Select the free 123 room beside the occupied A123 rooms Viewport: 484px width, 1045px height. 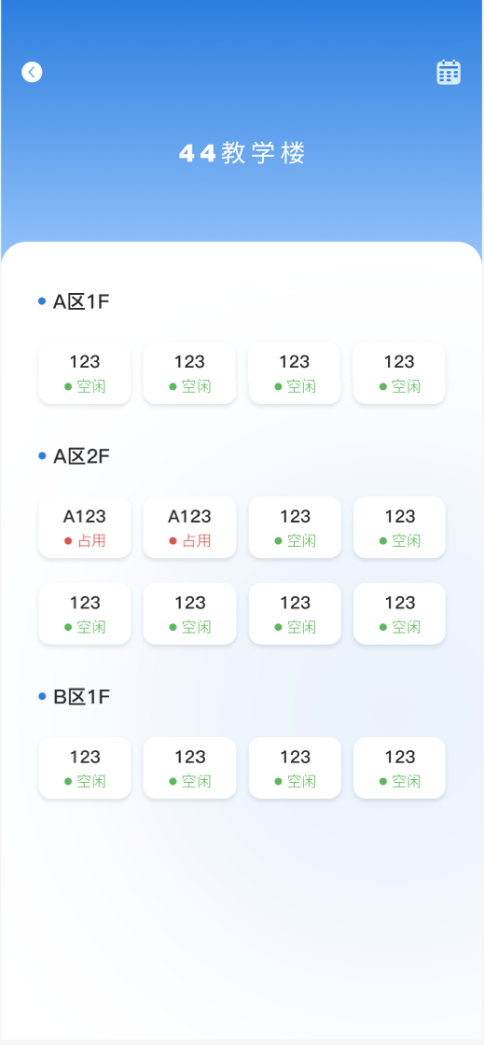(x=295, y=527)
